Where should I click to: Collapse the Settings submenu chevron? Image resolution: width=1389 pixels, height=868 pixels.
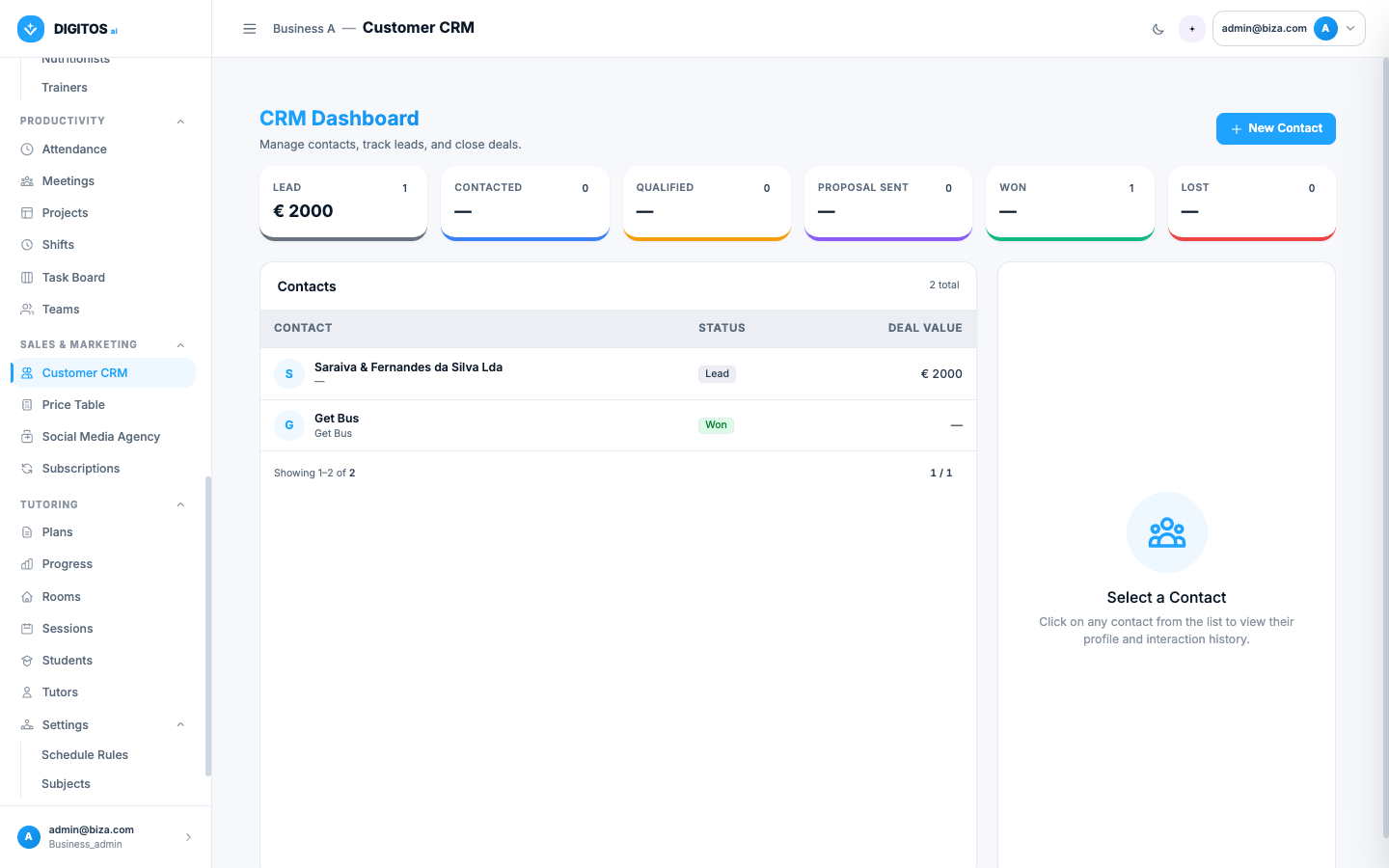180,725
